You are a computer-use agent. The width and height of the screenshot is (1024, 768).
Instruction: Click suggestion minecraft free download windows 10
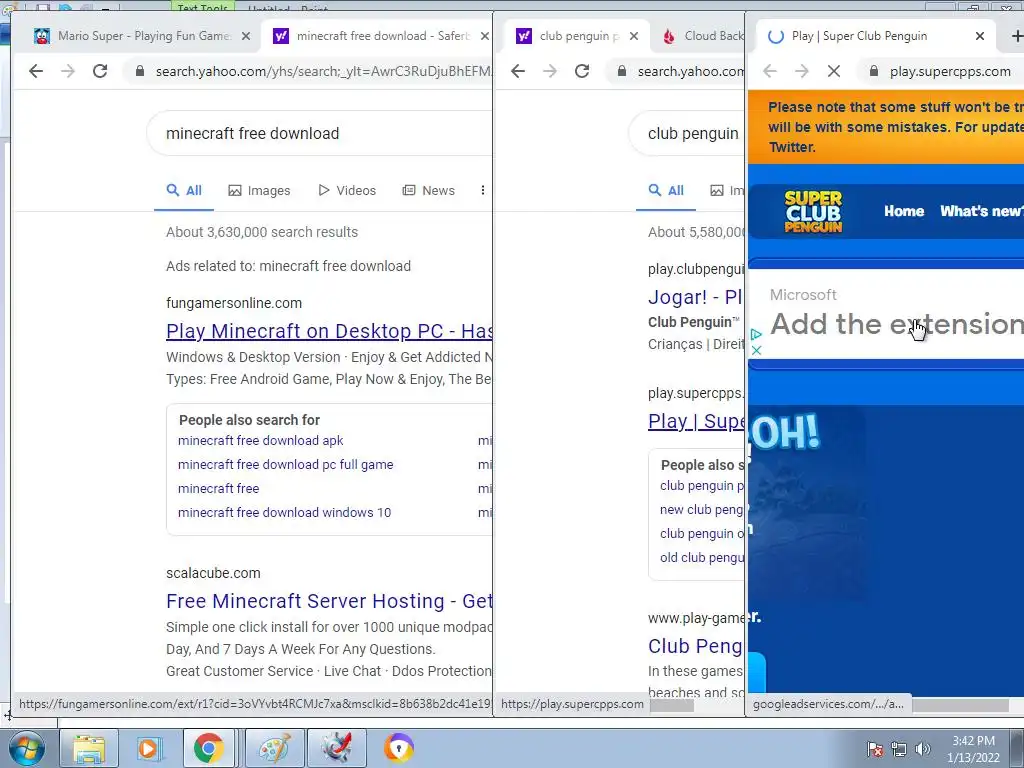[284, 513]
